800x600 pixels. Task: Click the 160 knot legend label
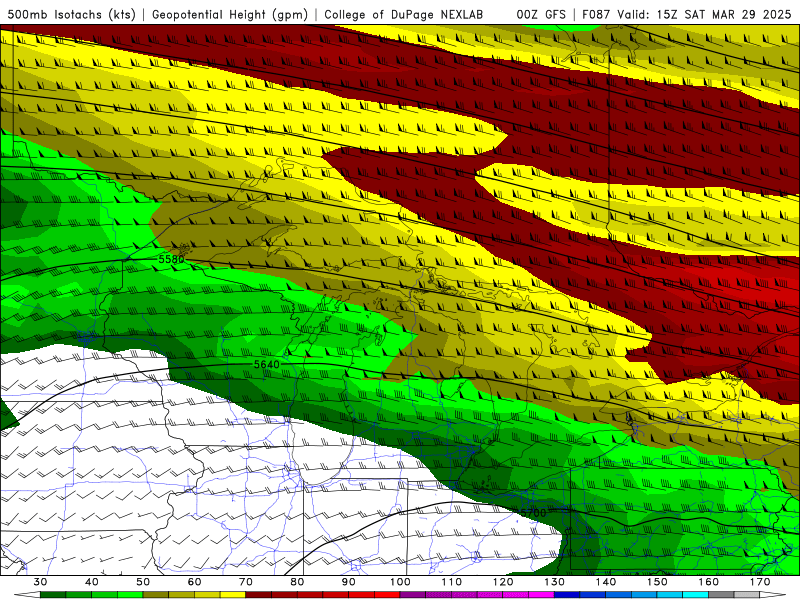(709, 582)
